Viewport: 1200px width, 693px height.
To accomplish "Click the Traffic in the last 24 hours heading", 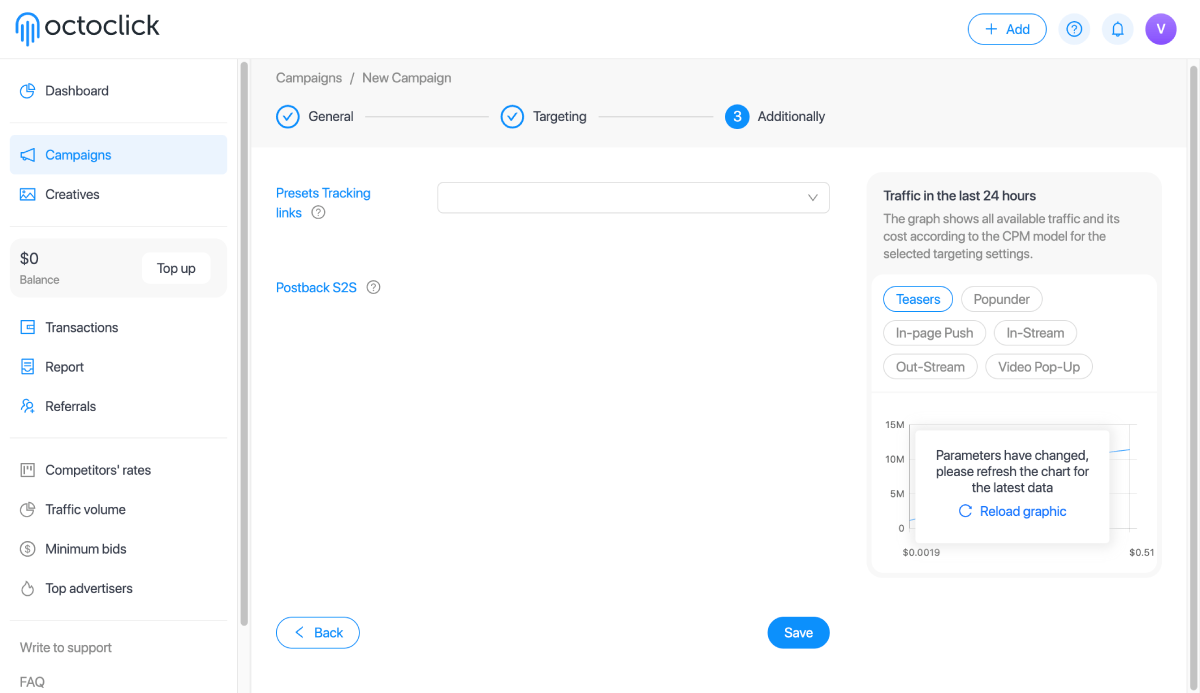I will tap(960, 196).
